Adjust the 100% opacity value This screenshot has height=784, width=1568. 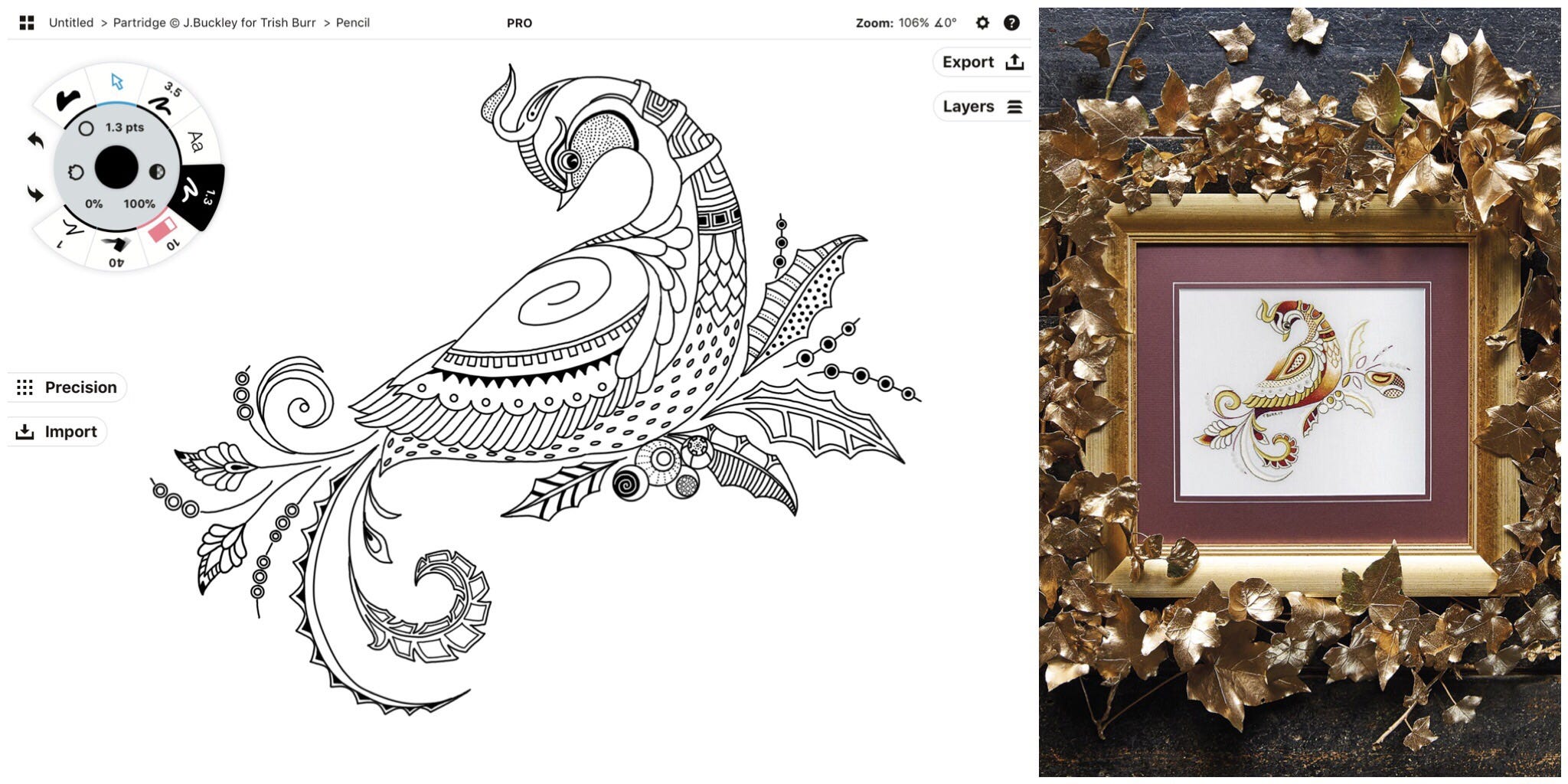[x=139, y=204]
